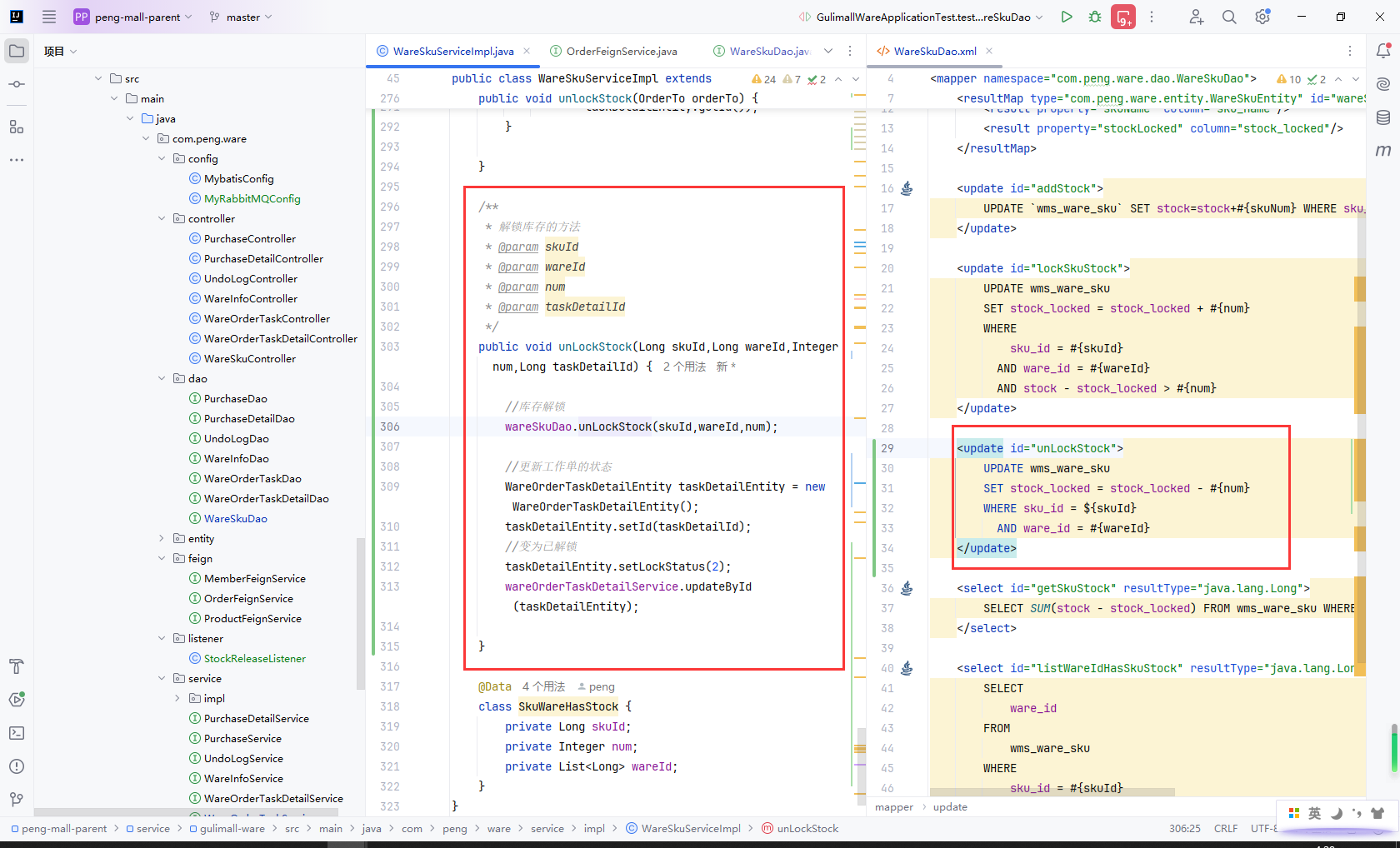Click gutter icon beside addStock update
Image resolution: width=1400 pixels, height=848 pixels.
point(907,188)
